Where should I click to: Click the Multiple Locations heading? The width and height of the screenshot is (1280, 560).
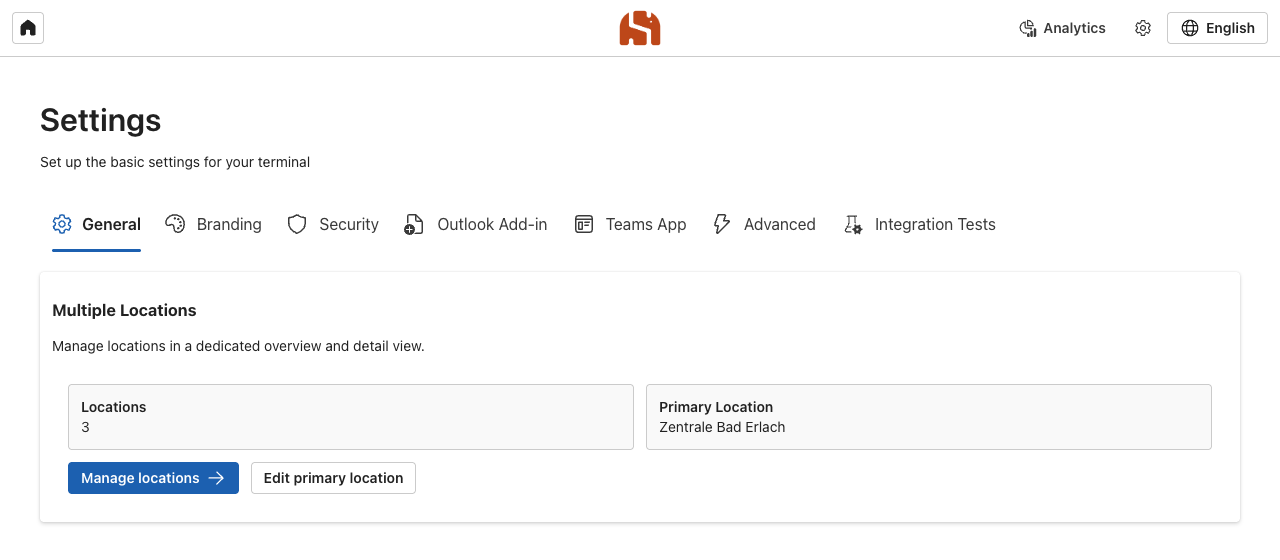pyautogui.click(x=124, y=310)
